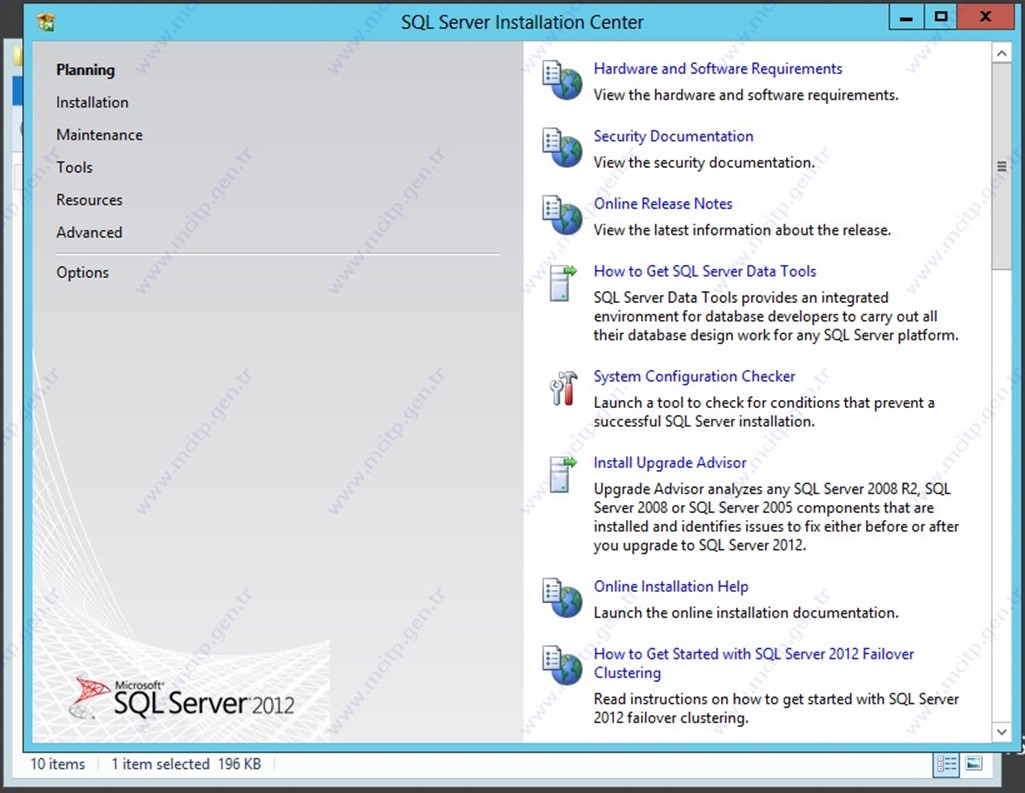The width and height of the screenshot is (1025, 793).
Task: Click 'View the latest information about the release.'
Action: pos(742,230)
